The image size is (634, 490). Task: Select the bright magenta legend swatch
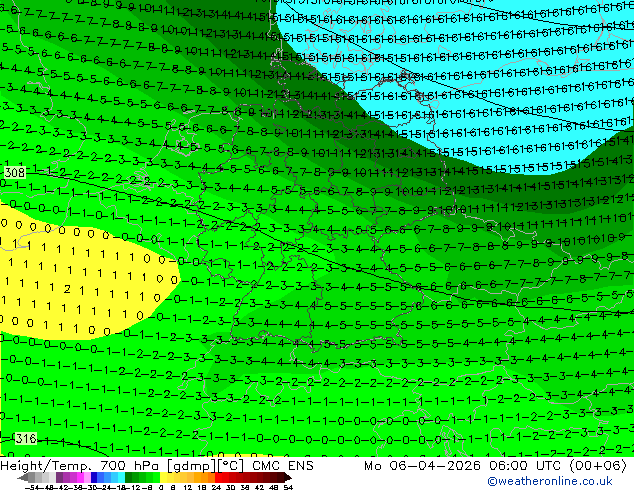[80, 478]
